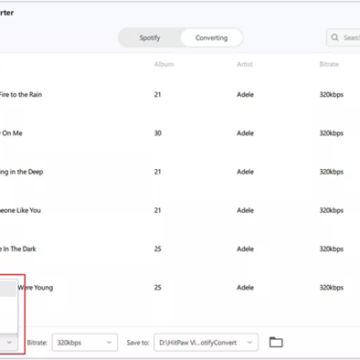Click the search magnifier icon
Image resolution: width=360 pixels, height=360 pixels.
(x=335, y=37)
